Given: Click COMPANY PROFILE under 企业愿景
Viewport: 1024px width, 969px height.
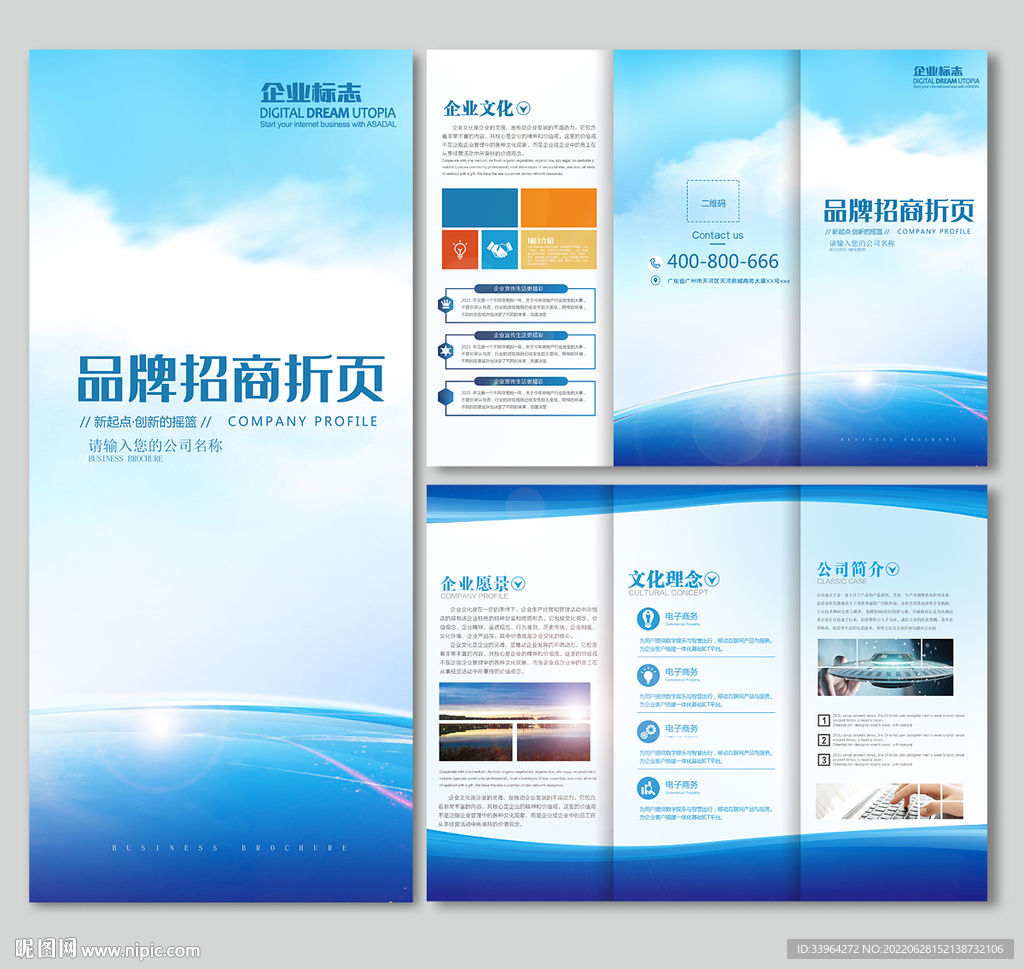Looking at the screenshot, I should pos(474,596).
